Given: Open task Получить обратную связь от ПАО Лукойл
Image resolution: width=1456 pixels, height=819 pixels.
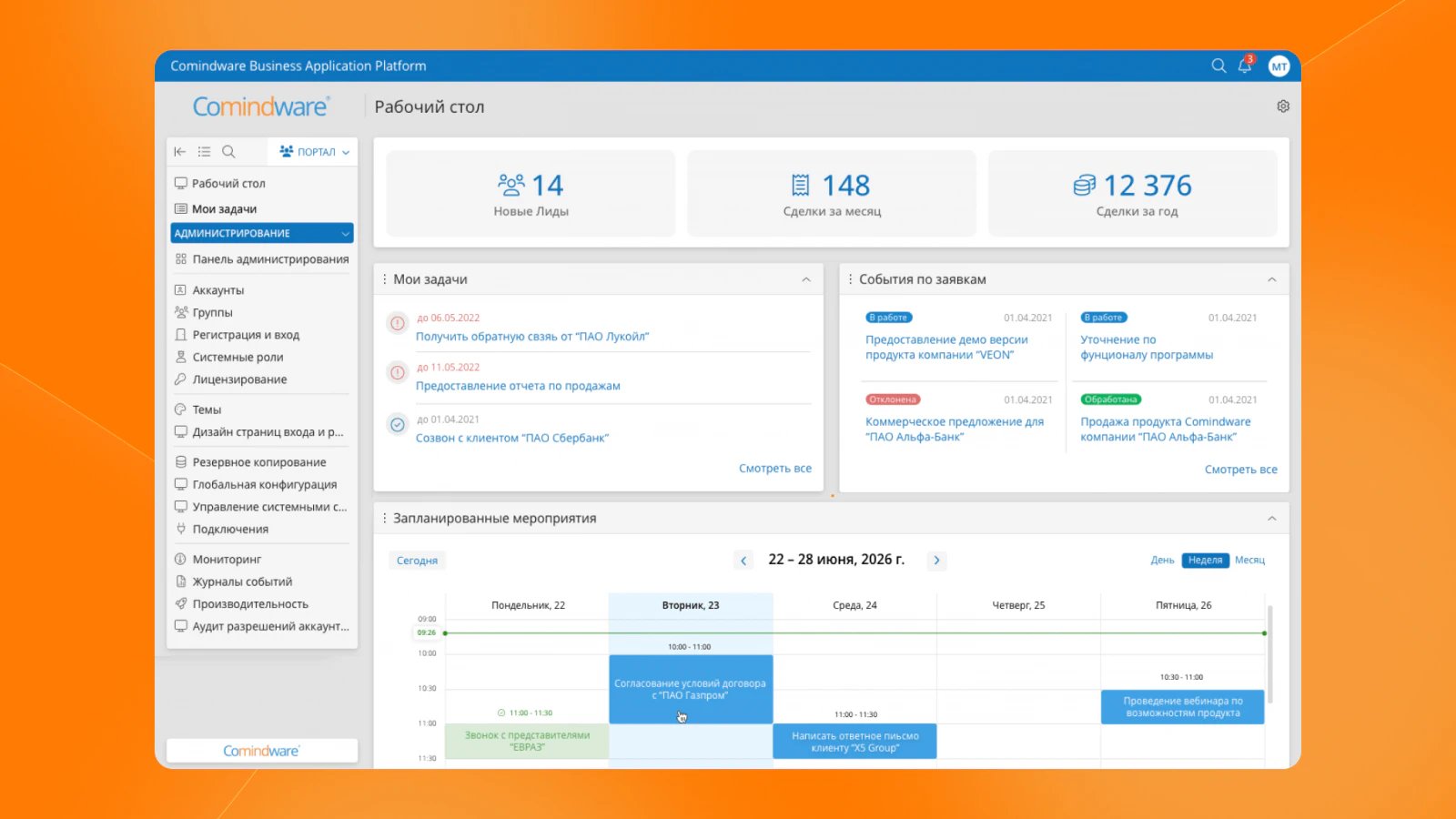Looking at the screenshot, I should [x=532, y=337].
